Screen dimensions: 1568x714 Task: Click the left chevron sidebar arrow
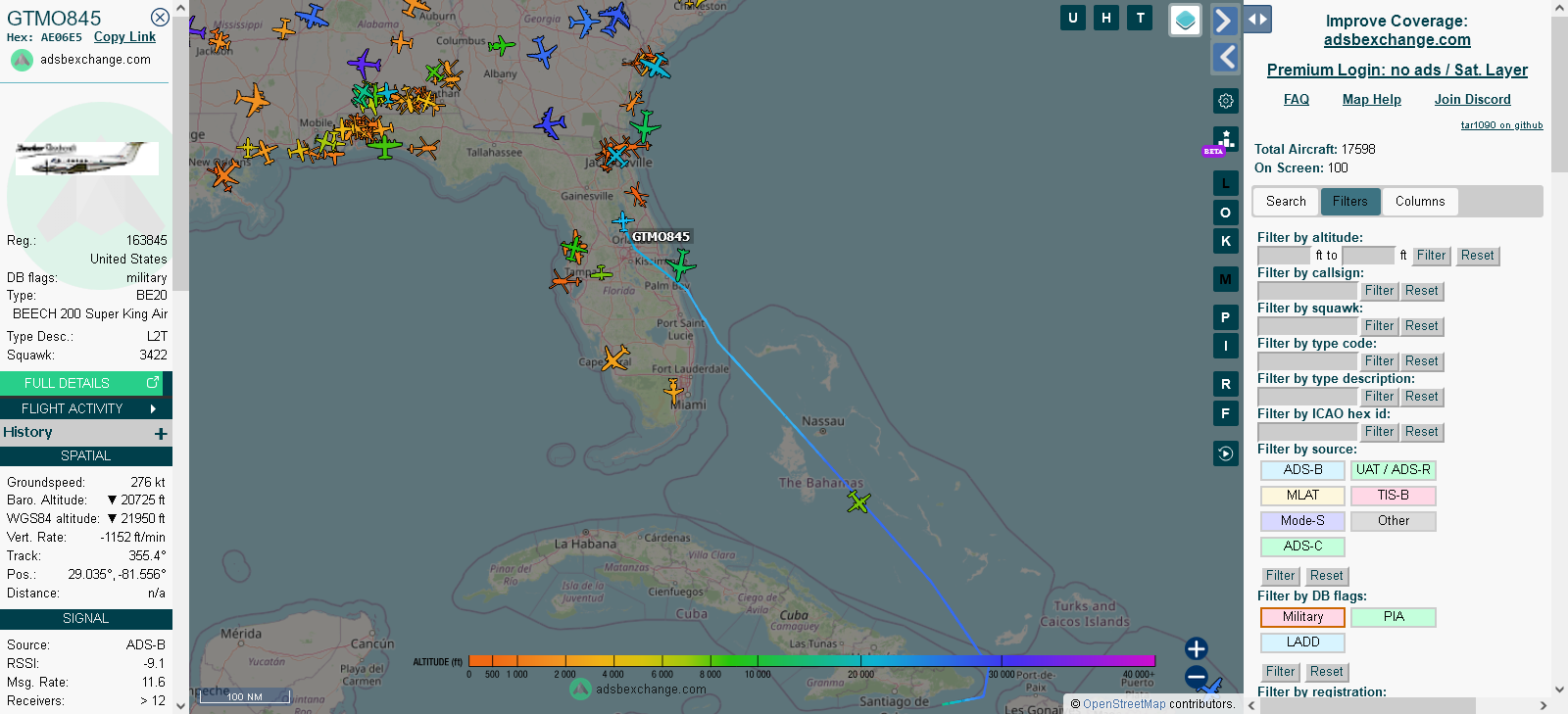(x=1225, y=58)
